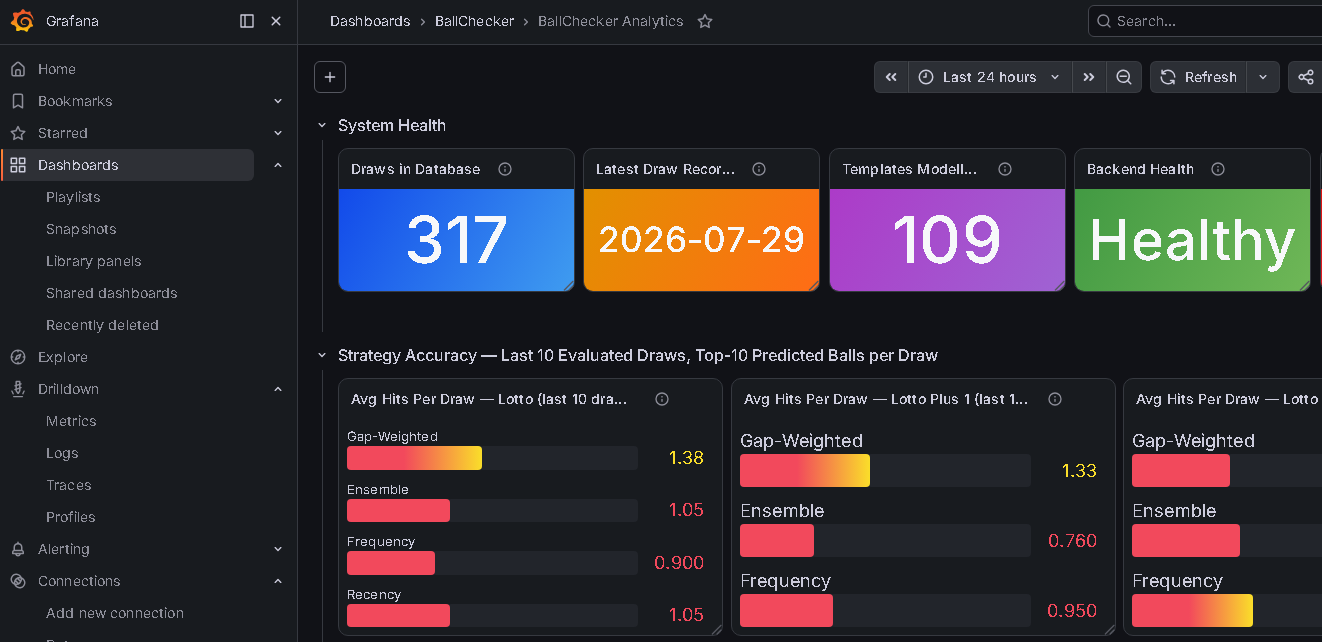Viewport: 1322px width, 642px height.
Task: Expand the Bookmarks section chevron
Action: (x=278, y=101)
